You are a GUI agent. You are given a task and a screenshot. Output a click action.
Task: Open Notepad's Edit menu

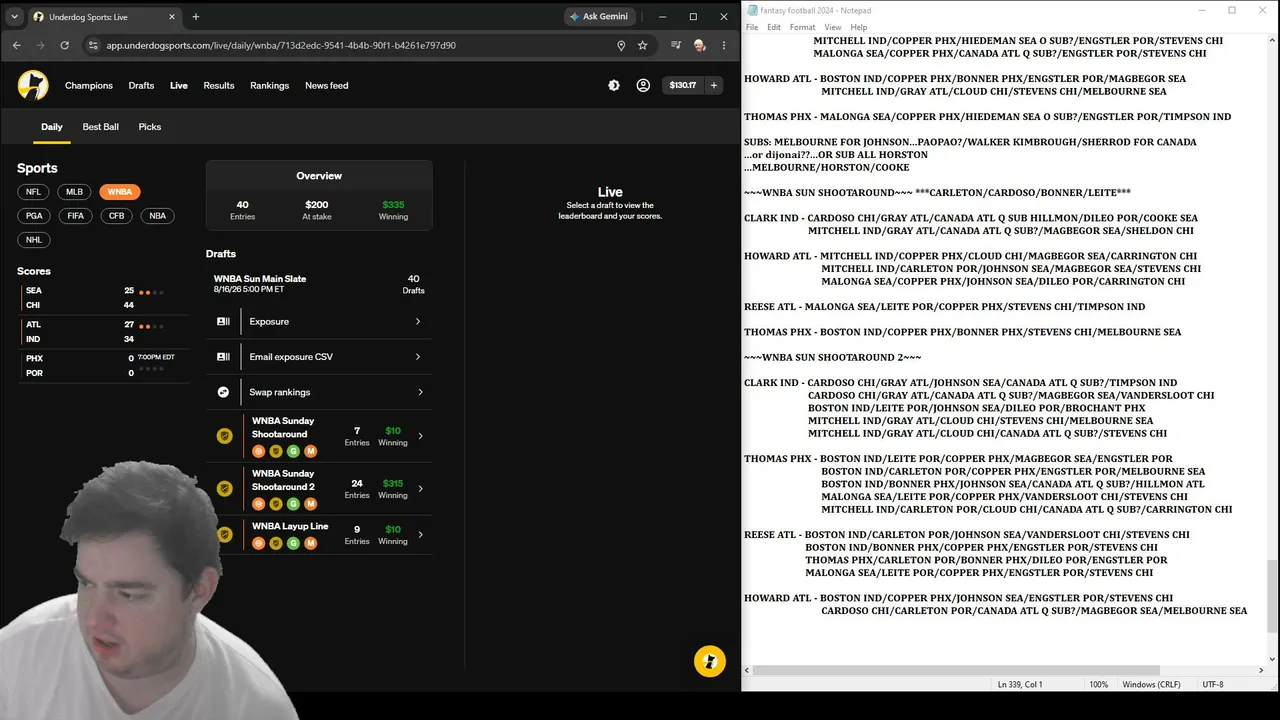click(774, 27)
